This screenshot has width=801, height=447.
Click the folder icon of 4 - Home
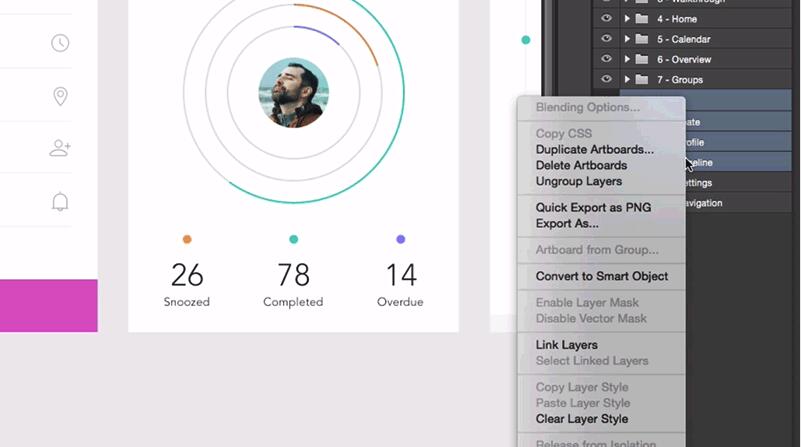[642, 19]
